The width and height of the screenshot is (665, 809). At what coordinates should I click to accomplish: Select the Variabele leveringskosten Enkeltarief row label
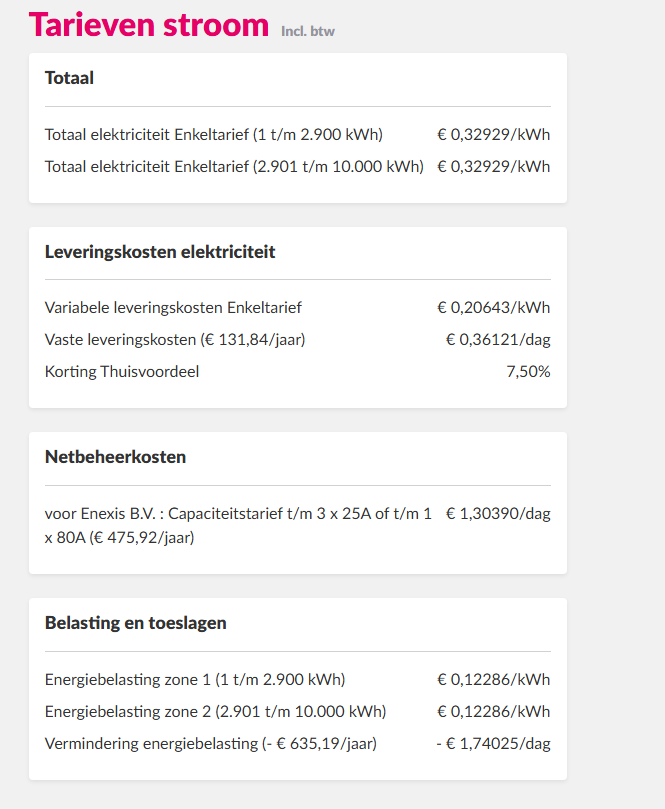(x=173, y=308)
